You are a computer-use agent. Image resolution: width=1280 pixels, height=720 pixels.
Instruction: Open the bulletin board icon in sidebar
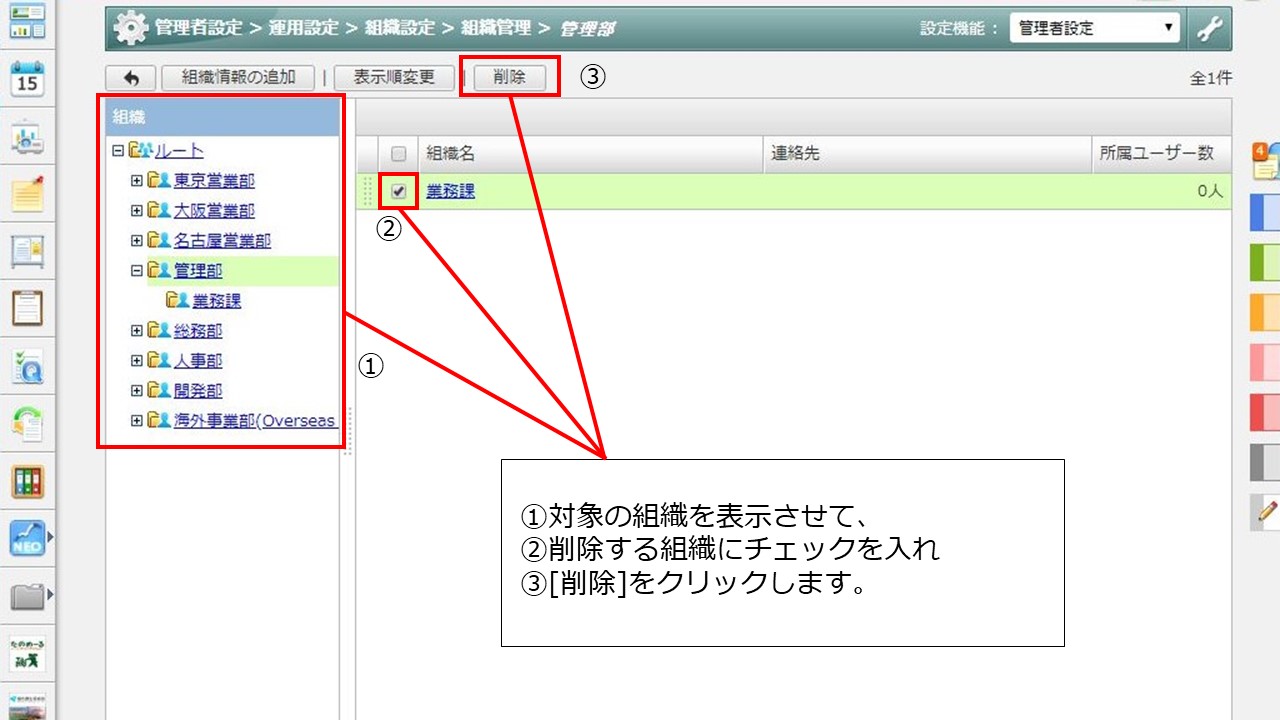[27, 251]
